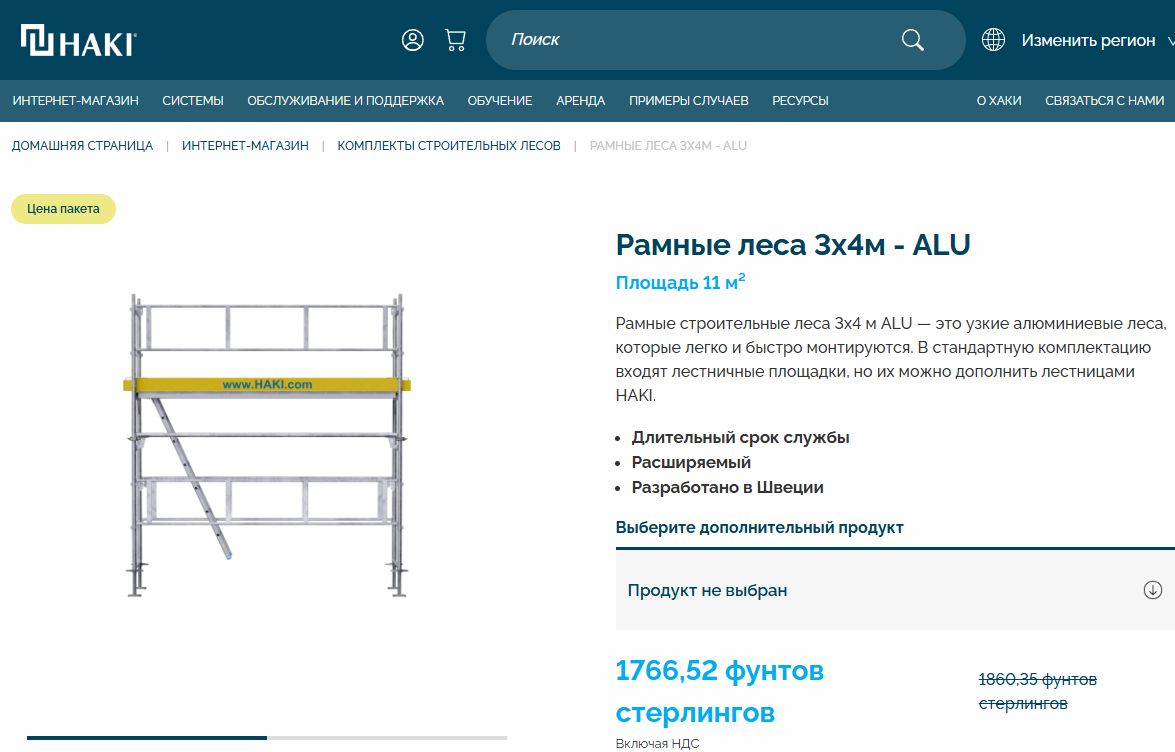Go to the О ХАКИ page
Image resolution: width=1175 pixels, height=752 pixels.
(x=999, y=100)
